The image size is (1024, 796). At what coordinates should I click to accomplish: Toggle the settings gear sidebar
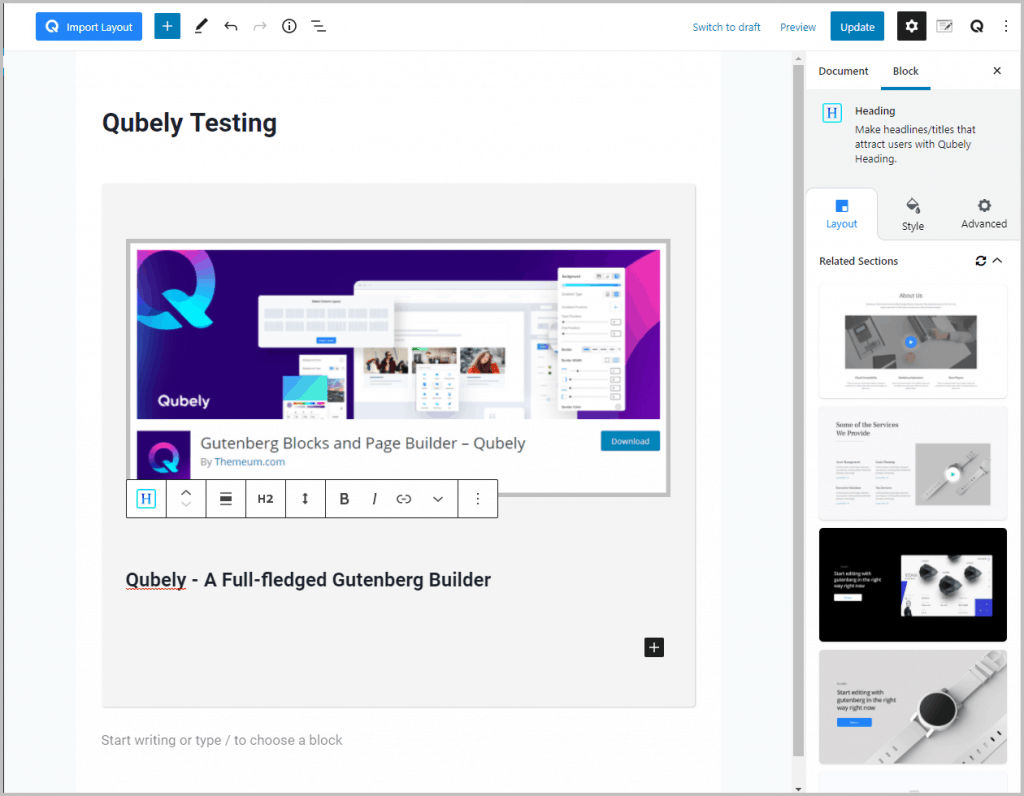[912, 26]
